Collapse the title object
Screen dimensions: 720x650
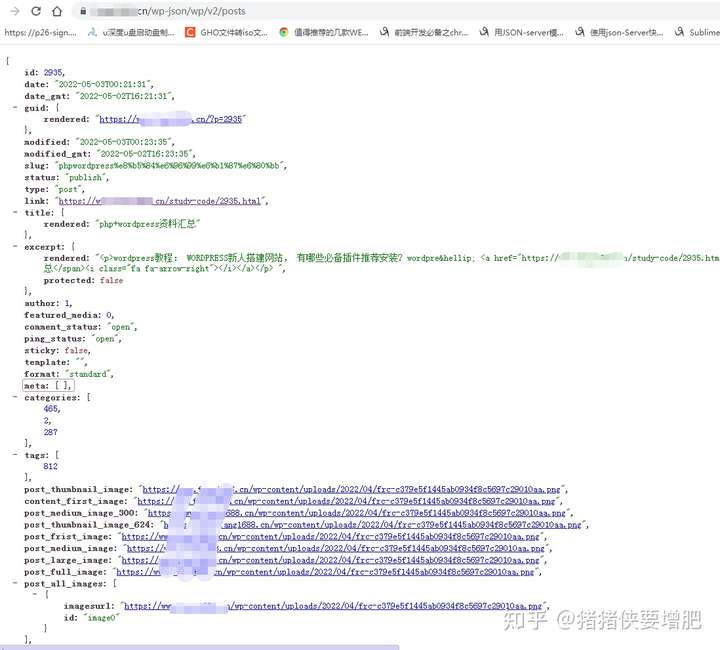pos(15,213)
